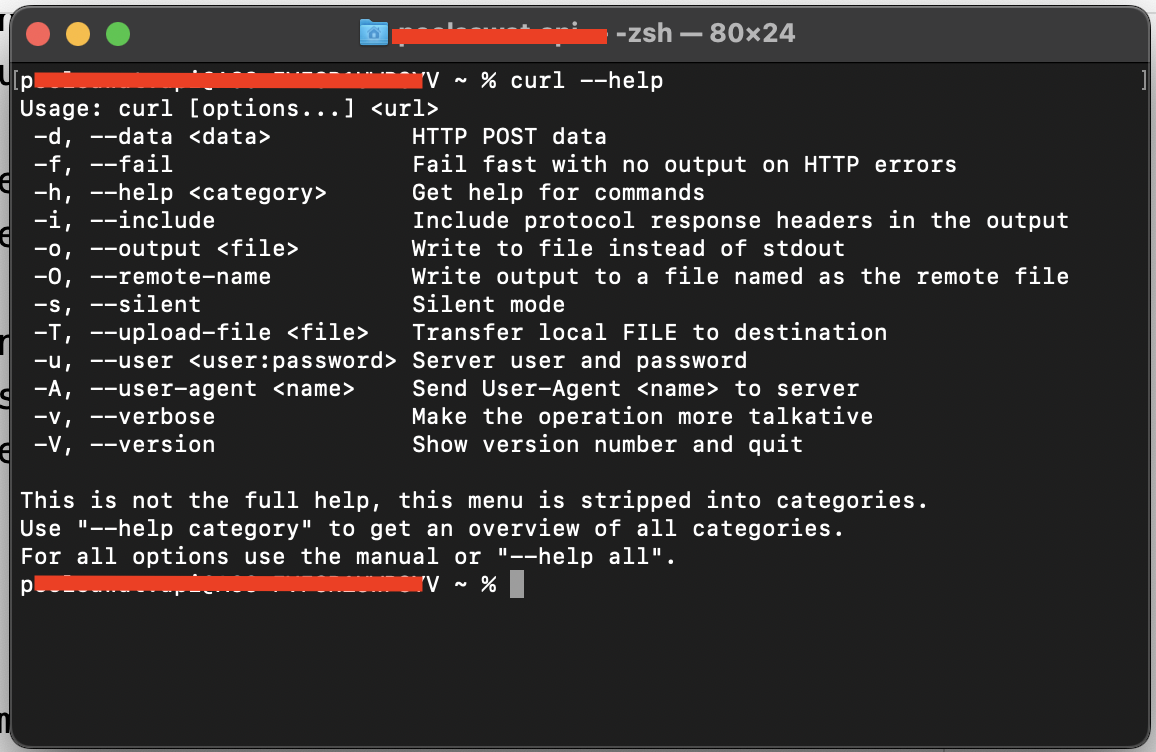Click the -T, --upload-file <file> option
1156x752 pixels.
click(201, 333)
